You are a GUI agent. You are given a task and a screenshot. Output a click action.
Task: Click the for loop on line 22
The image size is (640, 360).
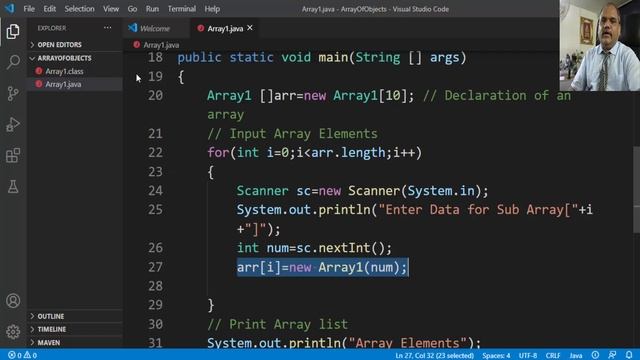314,153
